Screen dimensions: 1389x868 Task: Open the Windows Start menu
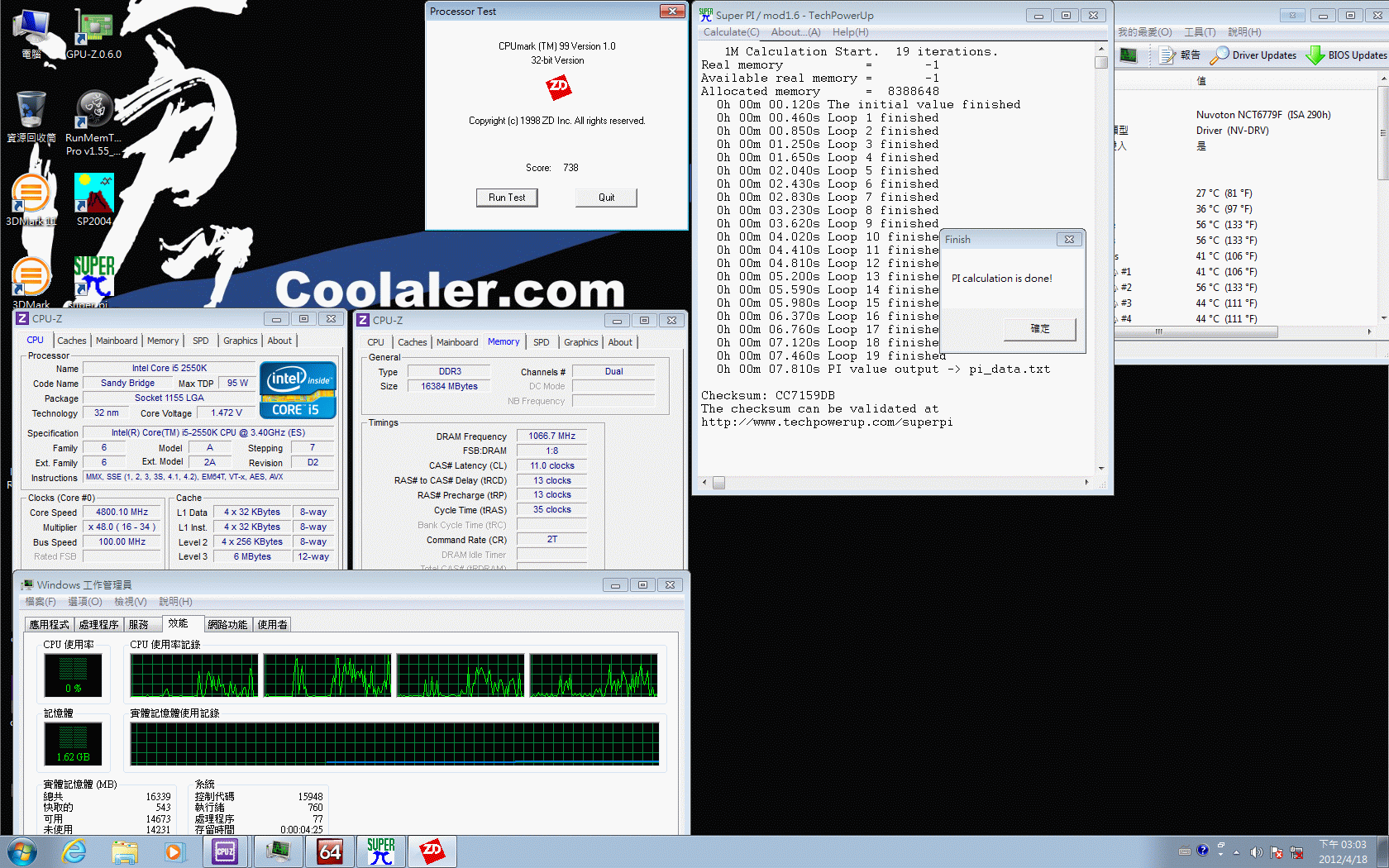pos(22,851)
